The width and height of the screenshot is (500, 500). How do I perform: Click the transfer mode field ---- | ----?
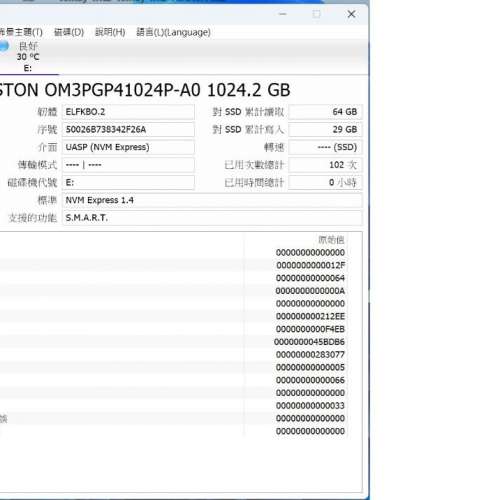[x=128, y=165]
